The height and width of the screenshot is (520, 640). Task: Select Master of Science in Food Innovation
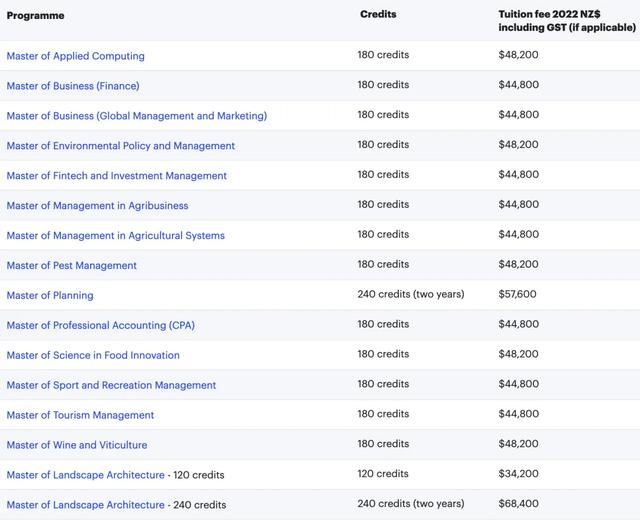click(93, 355)
